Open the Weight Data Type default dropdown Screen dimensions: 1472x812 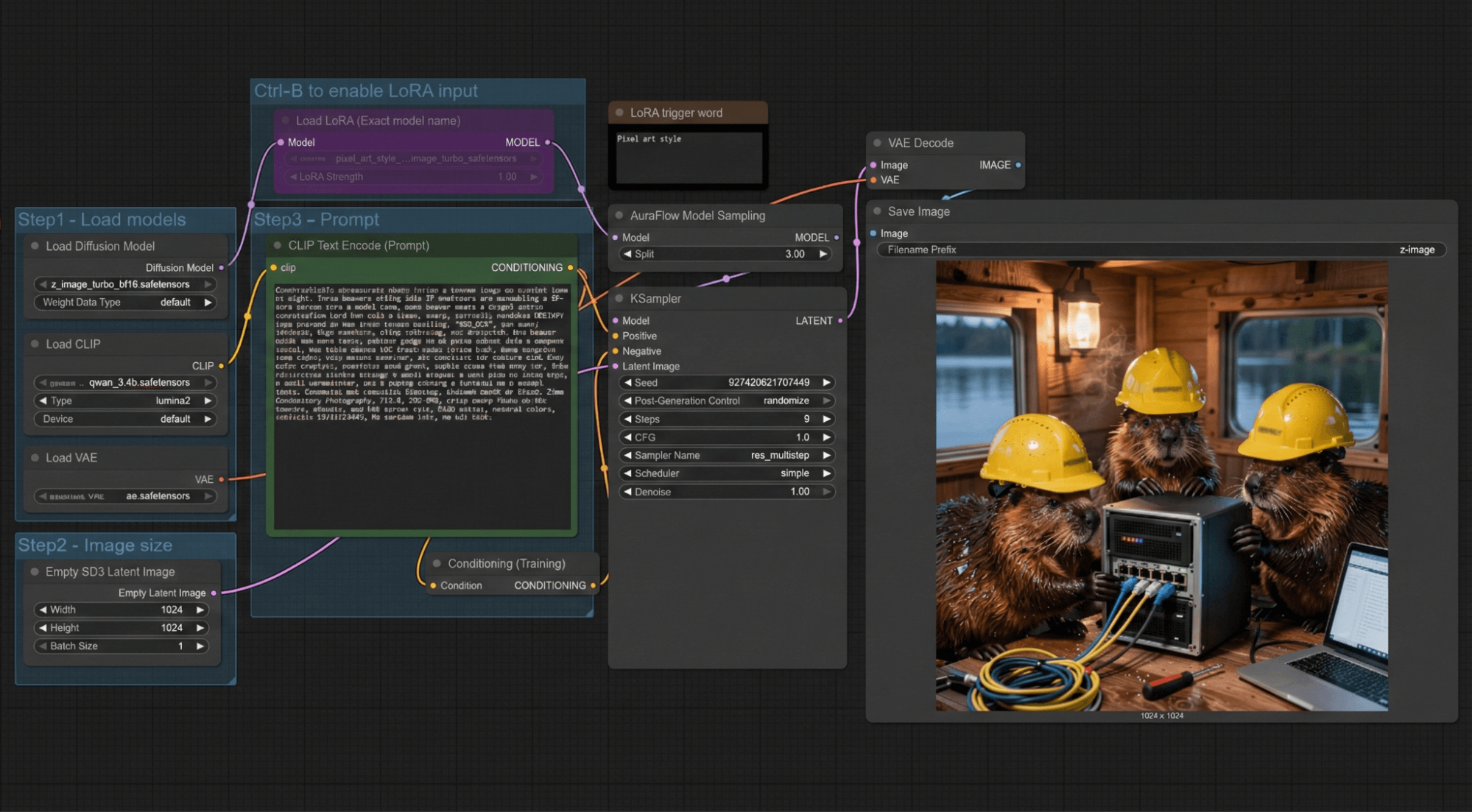(124, 302)
